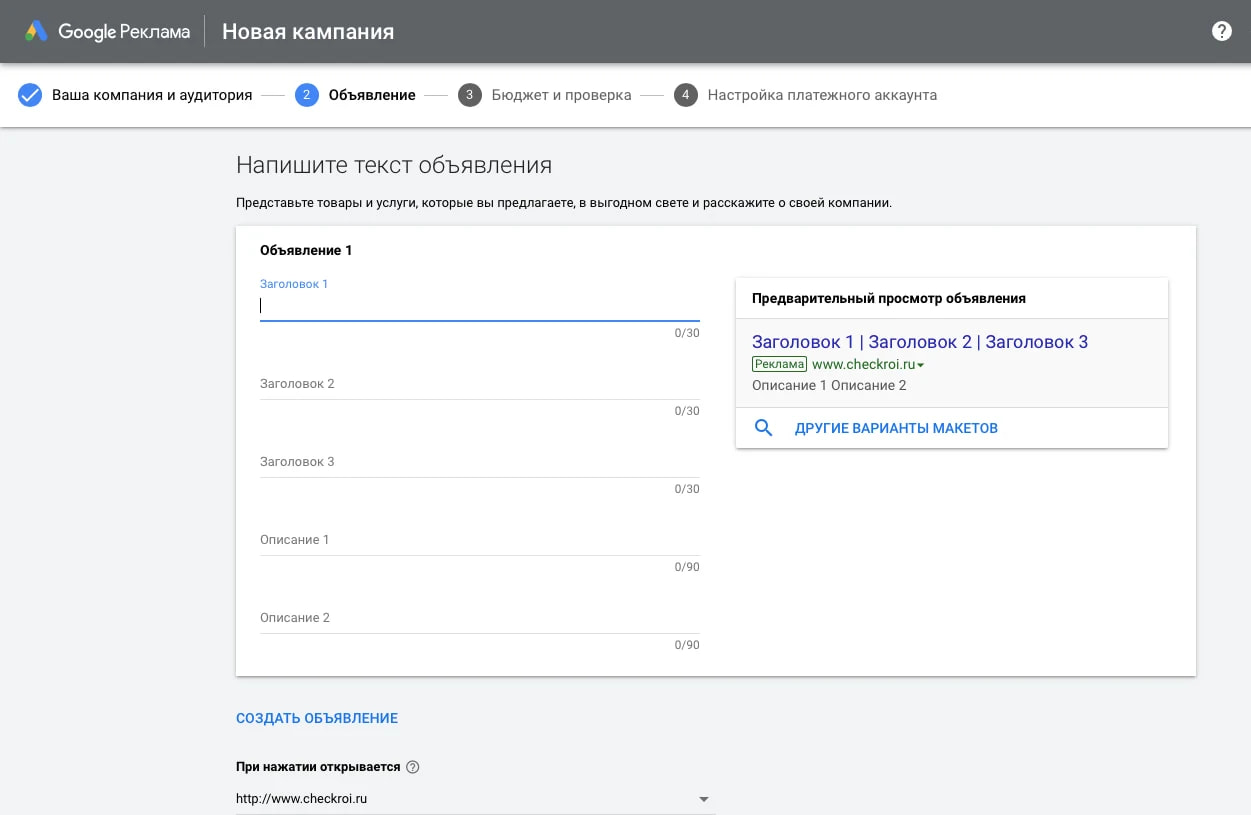Click the СОЗДАТЬ ОБЪЯВЛЕНИЕ link
Image resolution: width=1251 pixels, height=815 pixels.
[316, 718]
